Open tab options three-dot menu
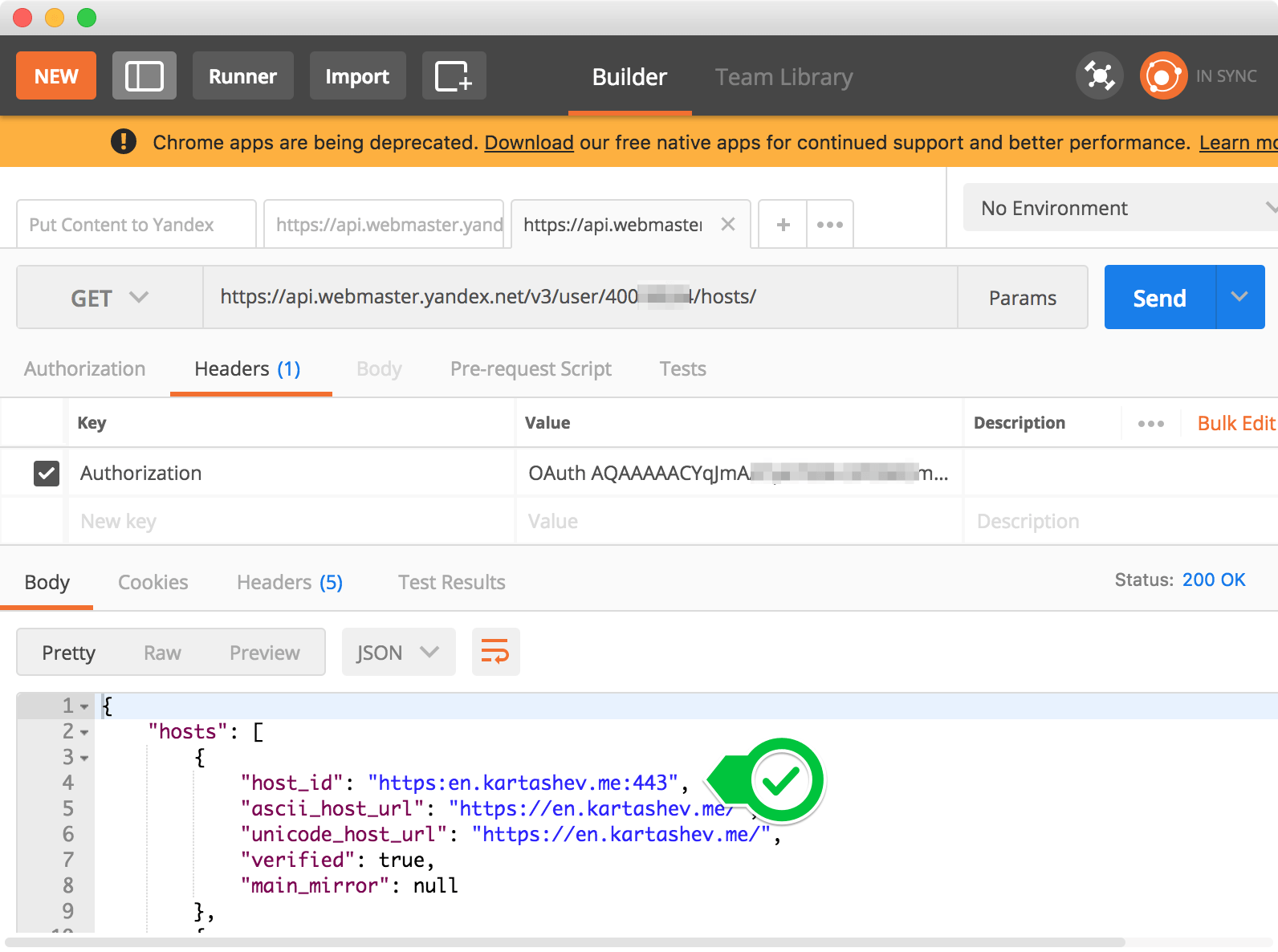Image resolution: width=1278 pixels, height=952 pixels. point(830,225)
